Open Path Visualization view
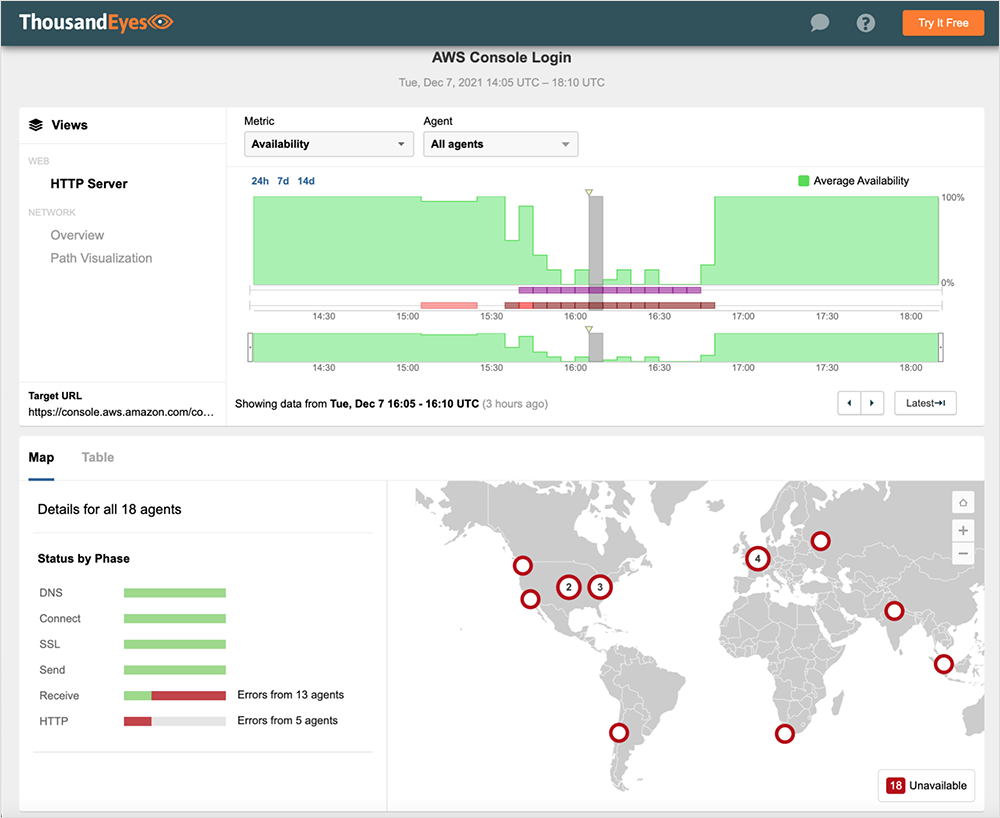Viewport: 1000px width, 818px height. point(101,258)
